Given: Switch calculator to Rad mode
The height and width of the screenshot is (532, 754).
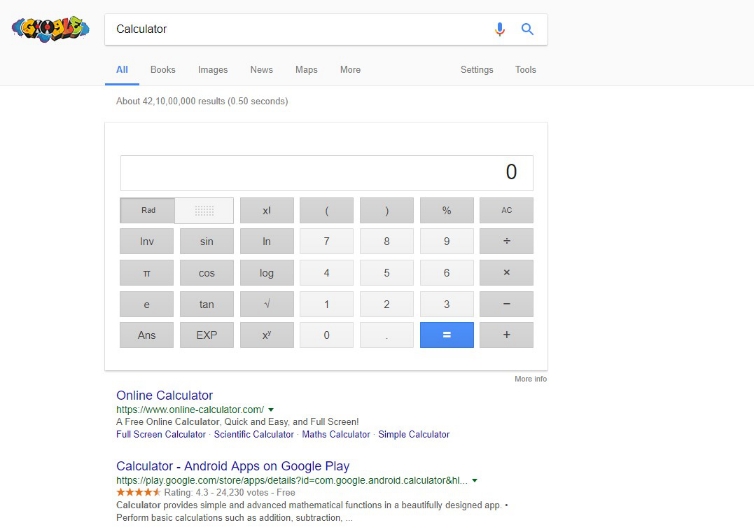Looking at the screenshot, I should click(148, 210).
